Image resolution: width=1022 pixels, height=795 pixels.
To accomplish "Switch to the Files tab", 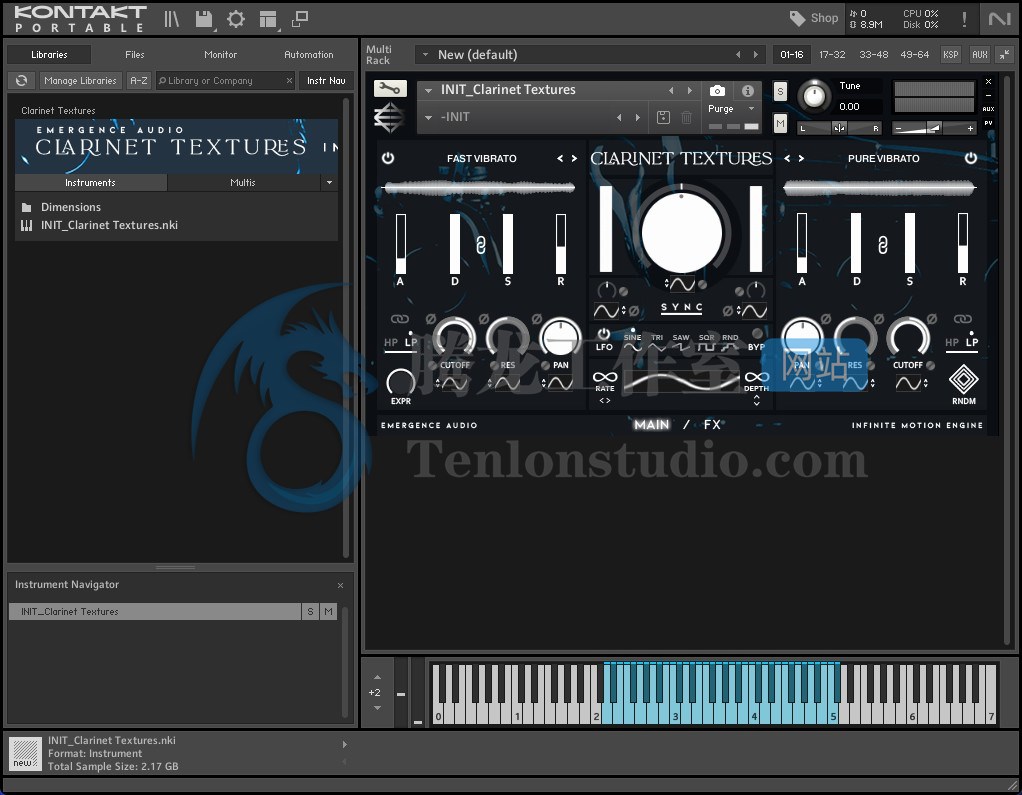I will [x=135, y=55].
